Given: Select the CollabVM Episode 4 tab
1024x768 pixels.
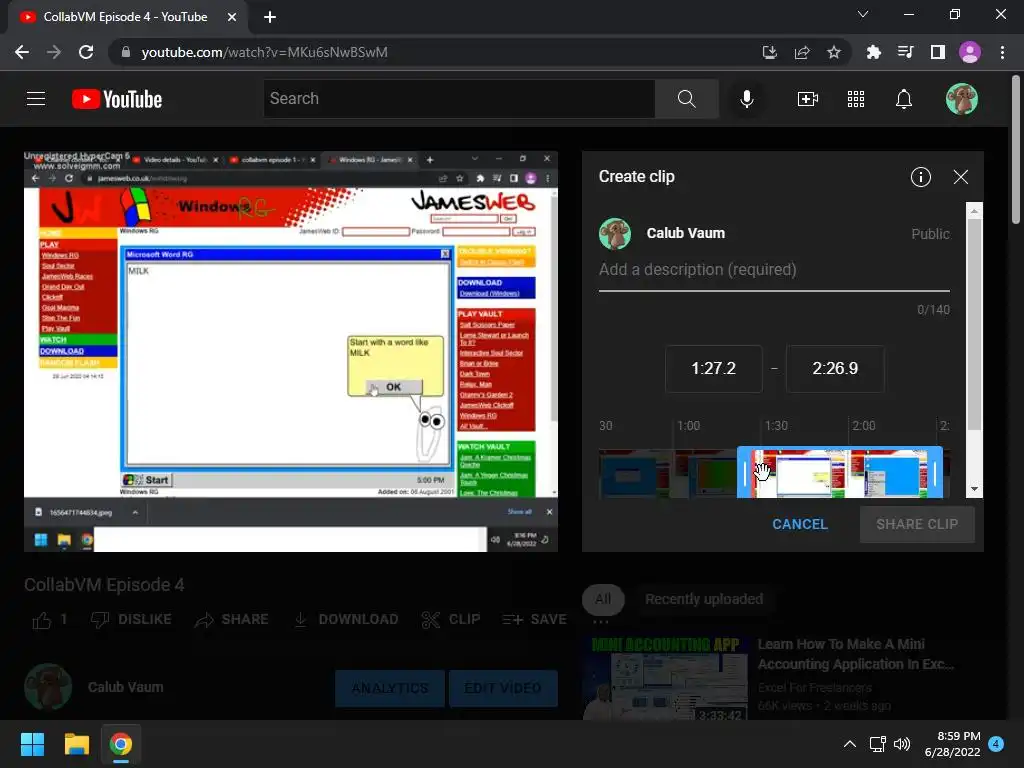Looking at the screenshot, I should click(124, 17).
